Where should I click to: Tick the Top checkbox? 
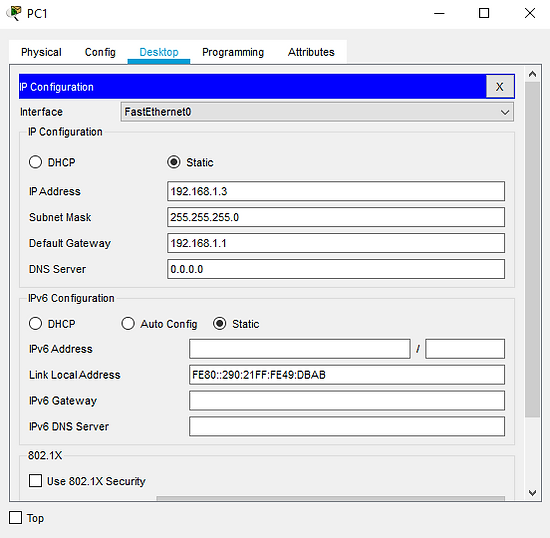click(15, 517)
